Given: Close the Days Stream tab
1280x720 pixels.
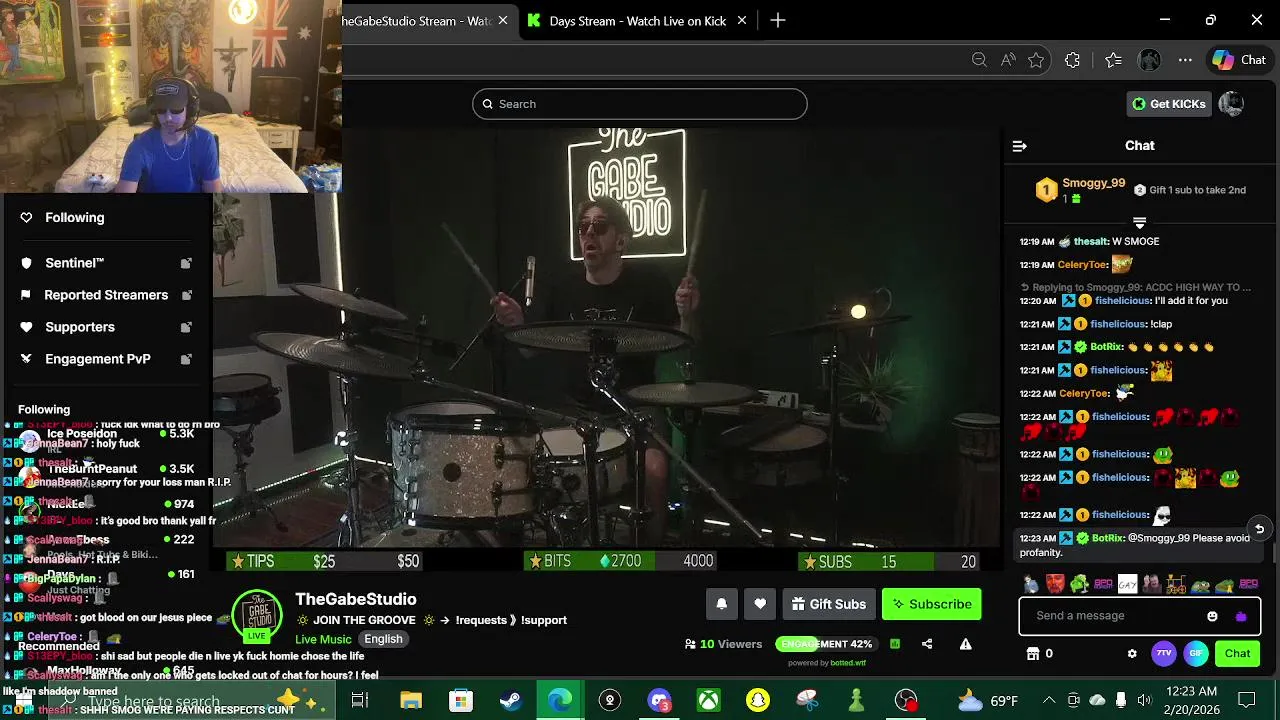Looking at the screenshot, I should 742,20.
